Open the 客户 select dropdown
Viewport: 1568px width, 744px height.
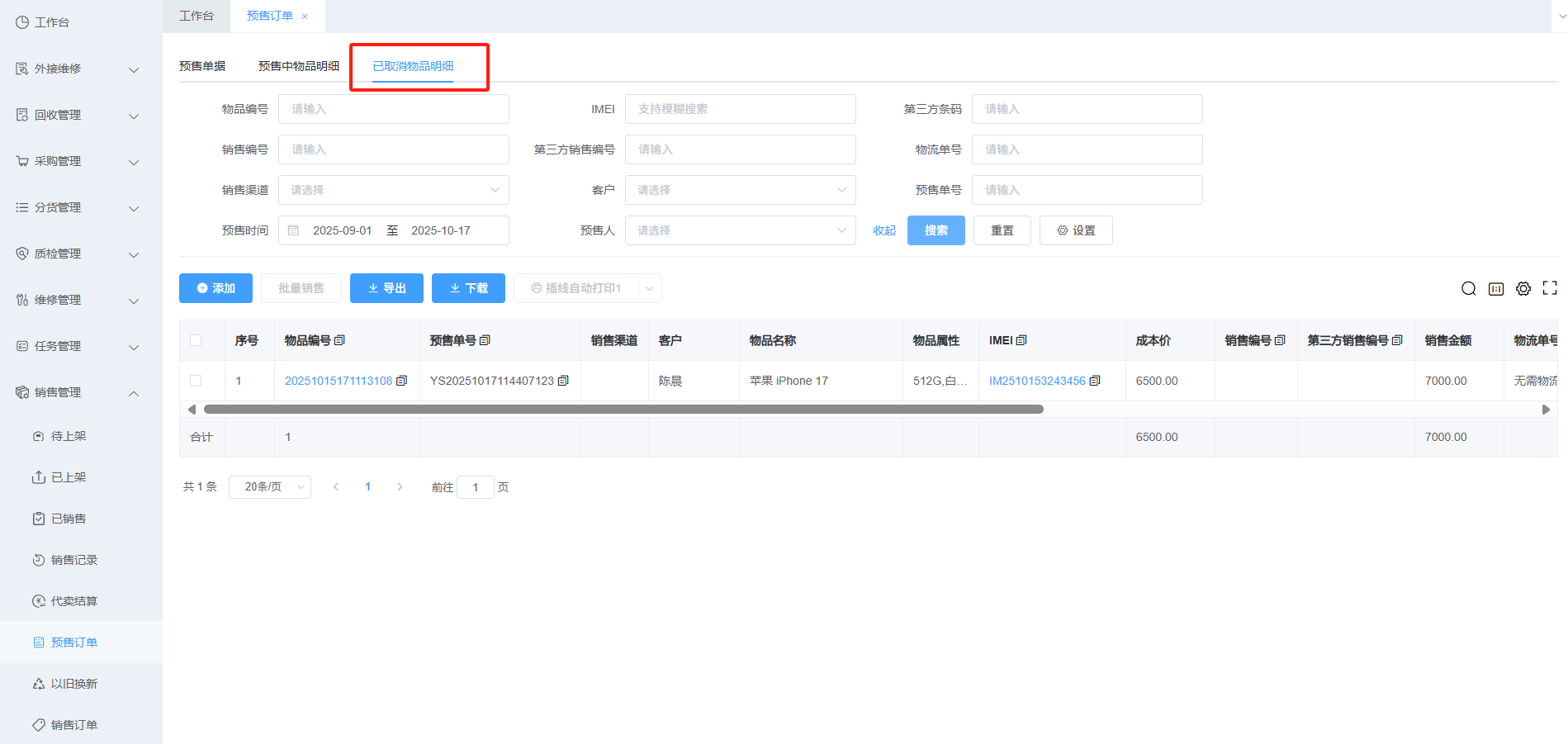click(740, 190)
